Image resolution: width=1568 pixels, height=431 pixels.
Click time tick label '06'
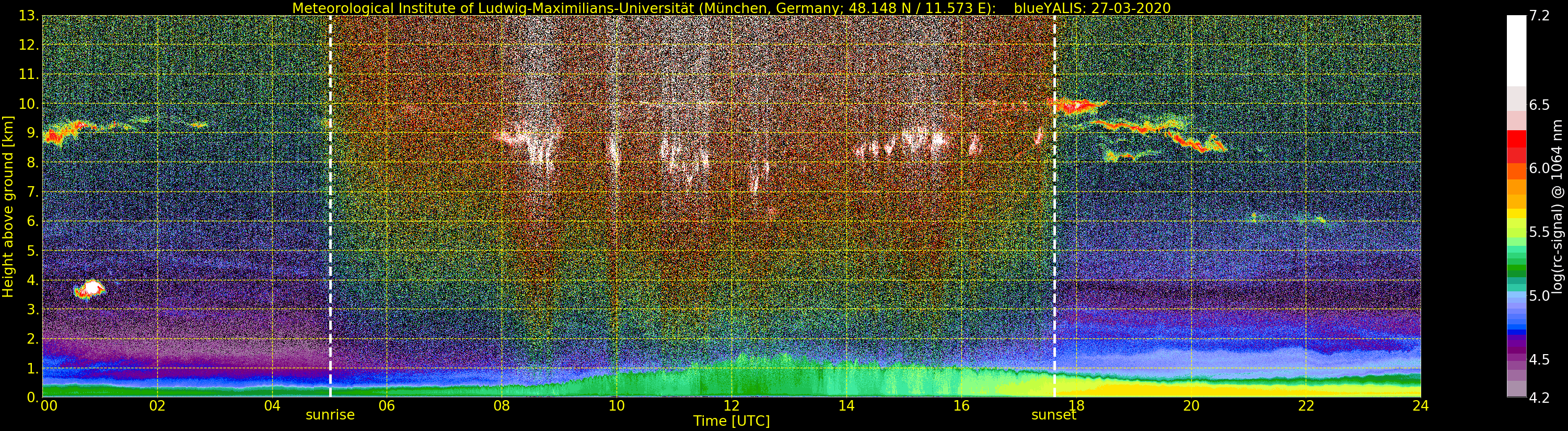[387, 406]
